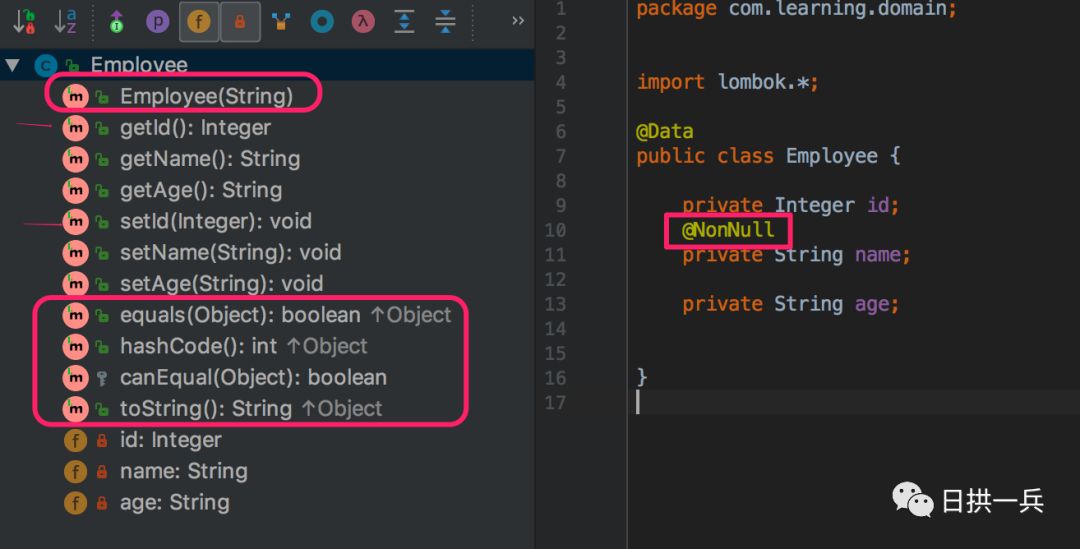Click the @Data annotation
Viewport: 1080px width, 549px height.
664,132
